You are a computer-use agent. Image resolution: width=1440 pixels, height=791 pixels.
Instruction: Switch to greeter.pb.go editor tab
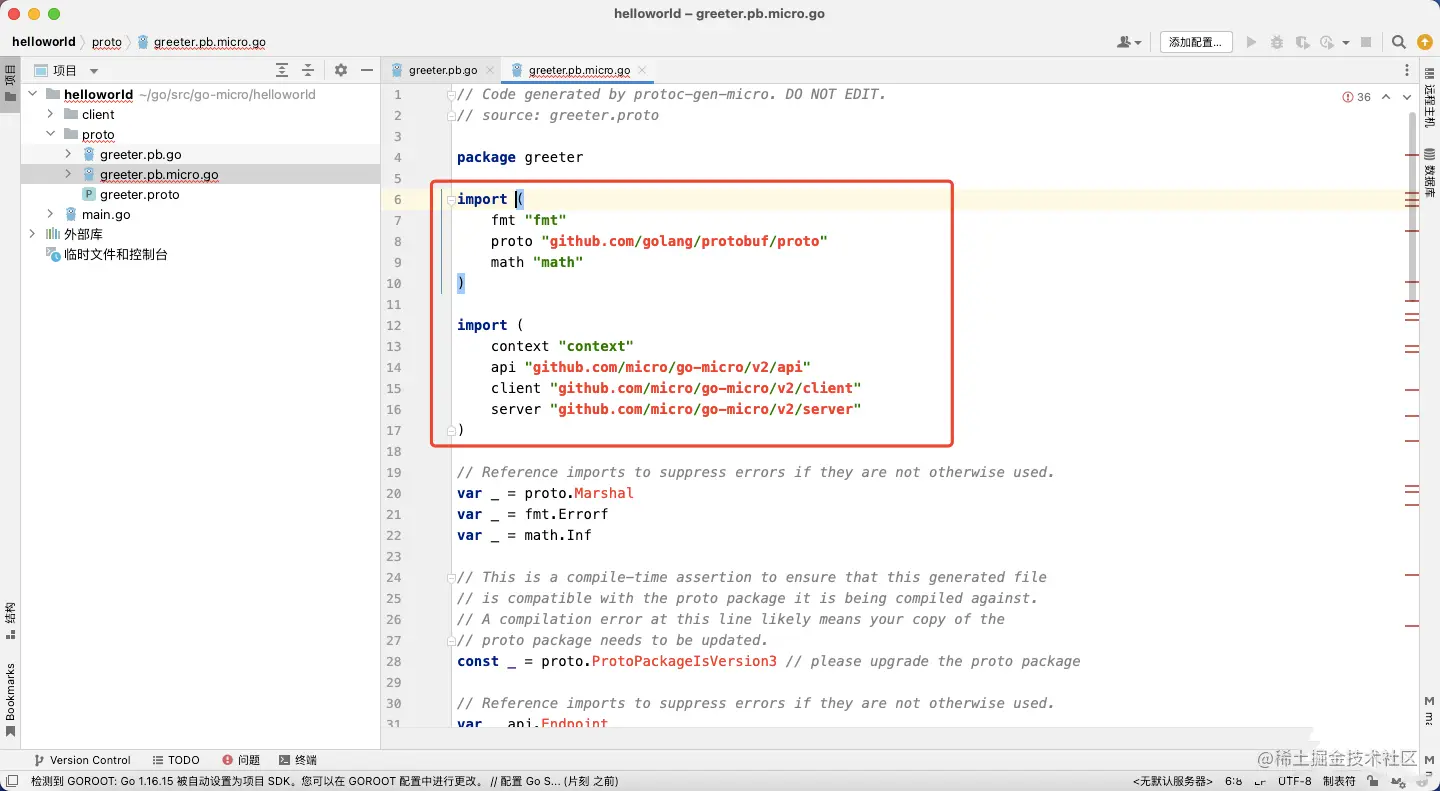[x=441, y=70]
